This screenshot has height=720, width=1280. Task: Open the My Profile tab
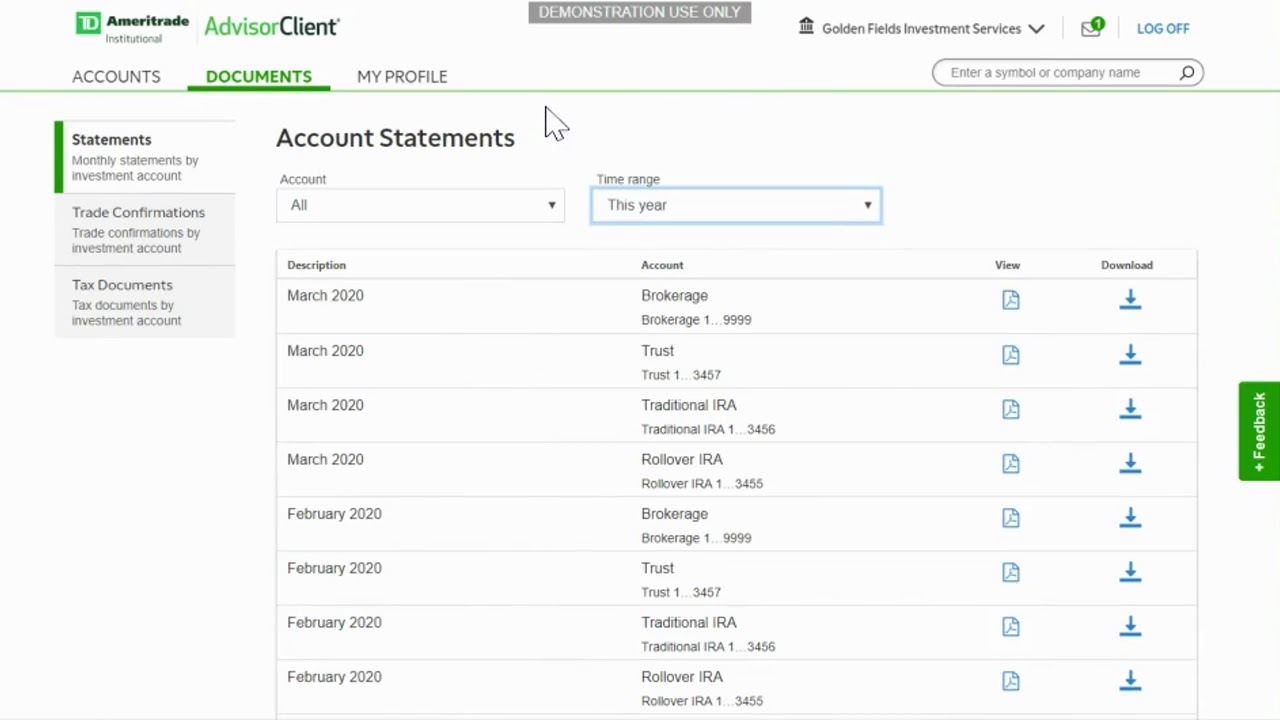pyautogui.click(x=402, y=76)
